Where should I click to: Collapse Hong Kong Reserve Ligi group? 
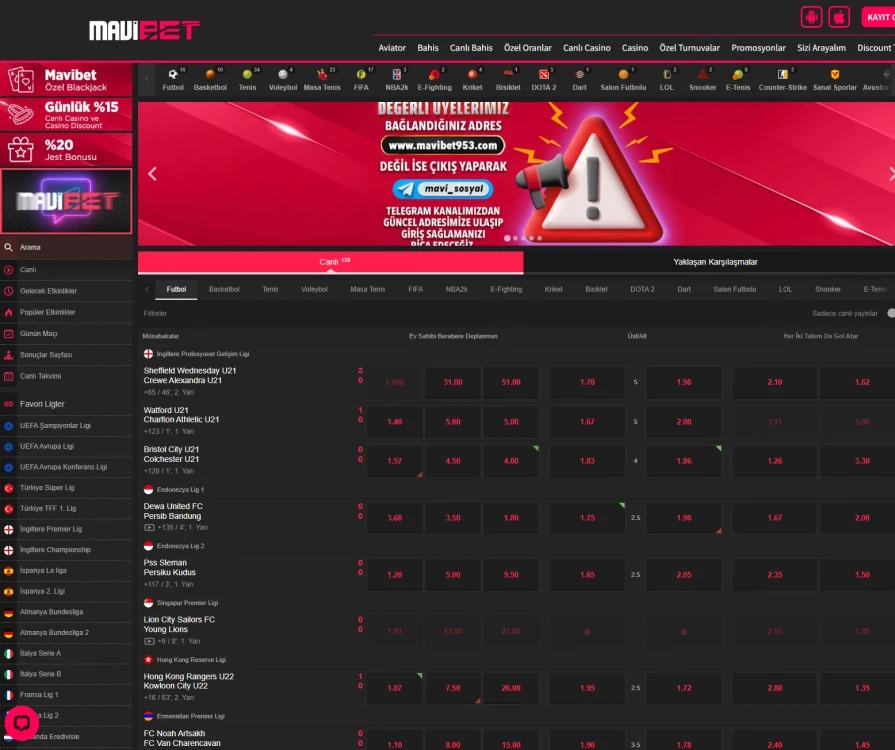(x=185, y=660)
